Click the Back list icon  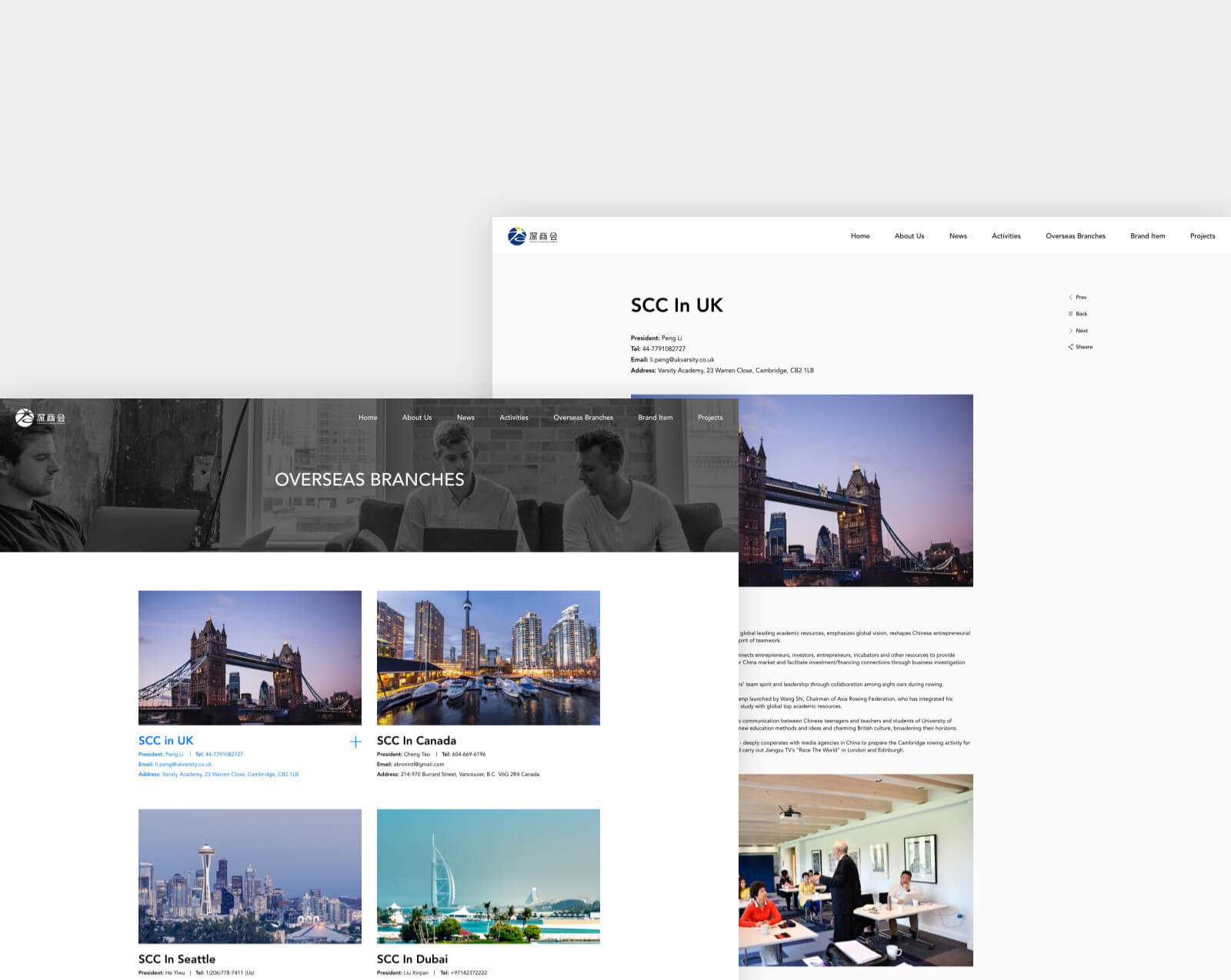pyautogui.click(x=1070, y=314)
